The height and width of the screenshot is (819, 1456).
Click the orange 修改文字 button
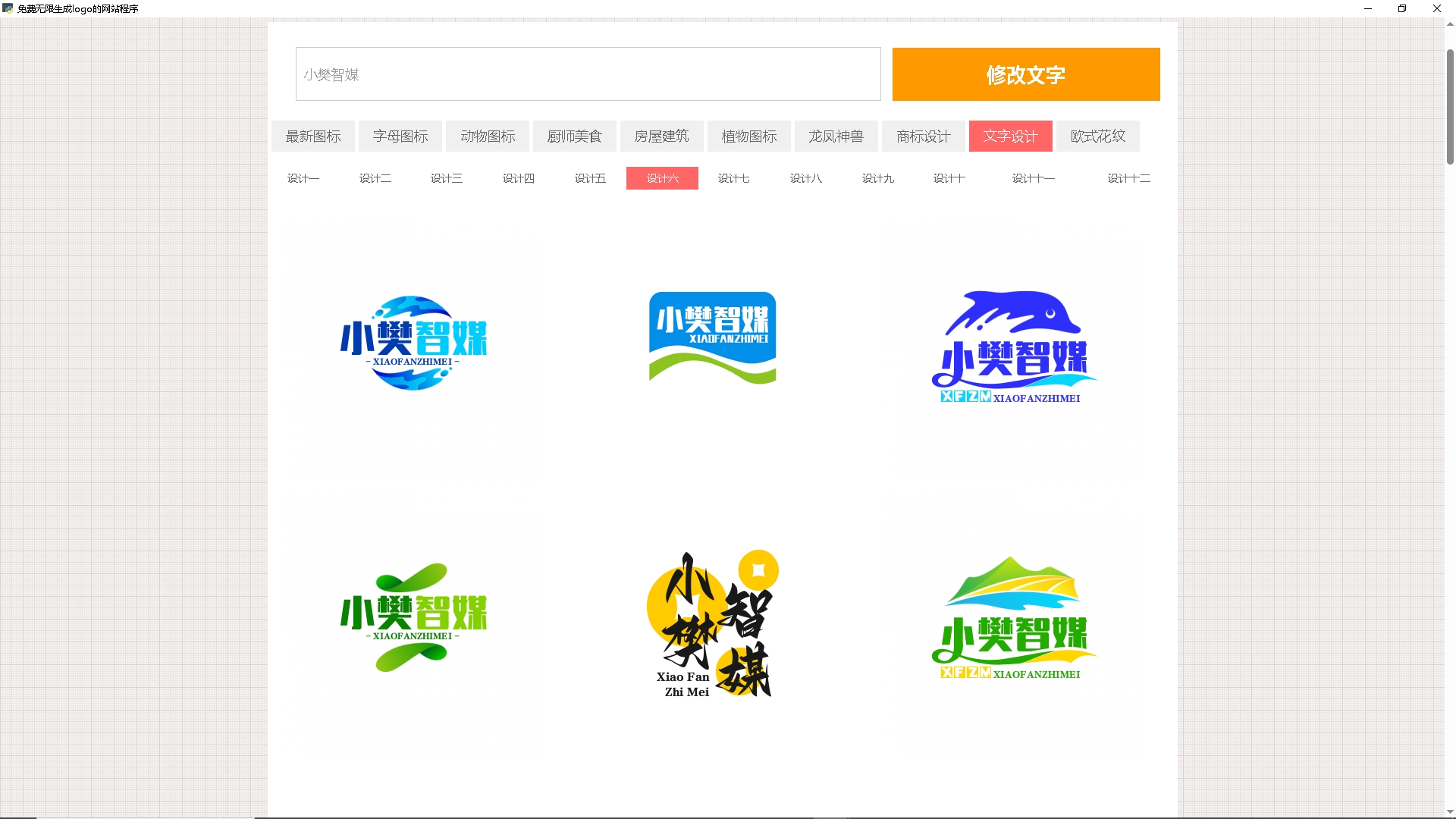click(1025, 74)
